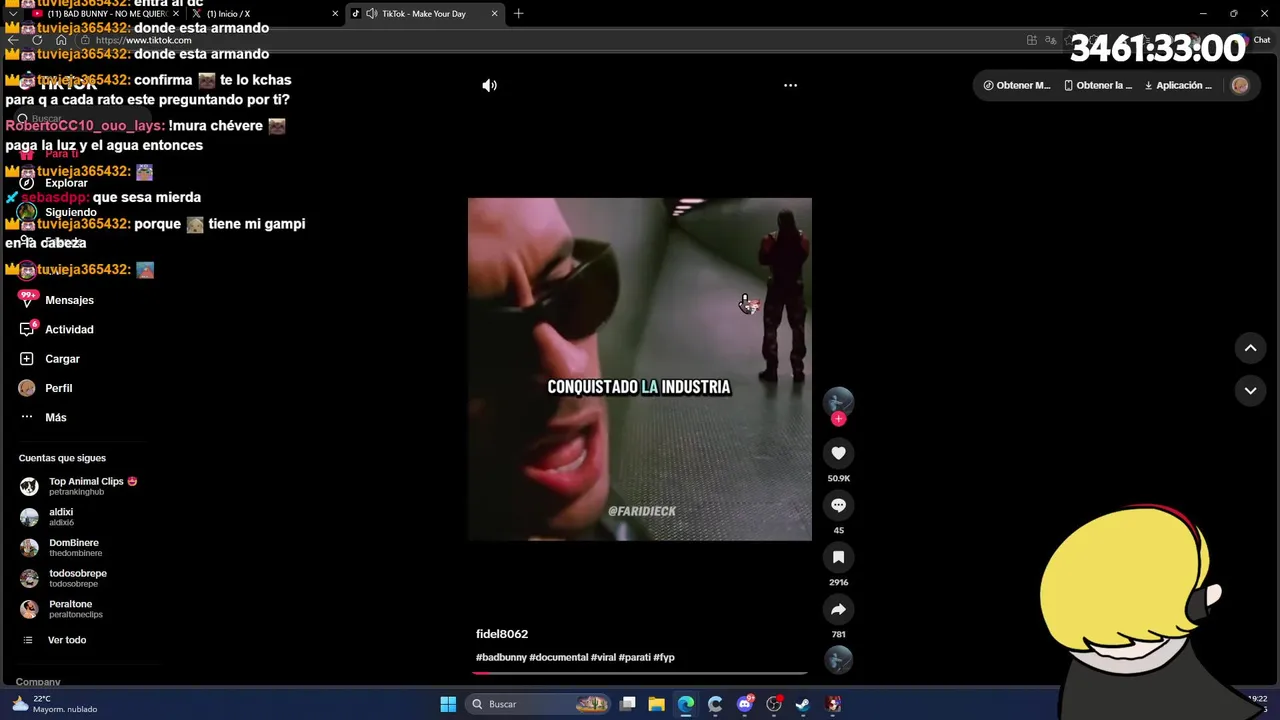Open Perfil in the sidebar
The image size is (1280, 720).
tap(58, 388)
